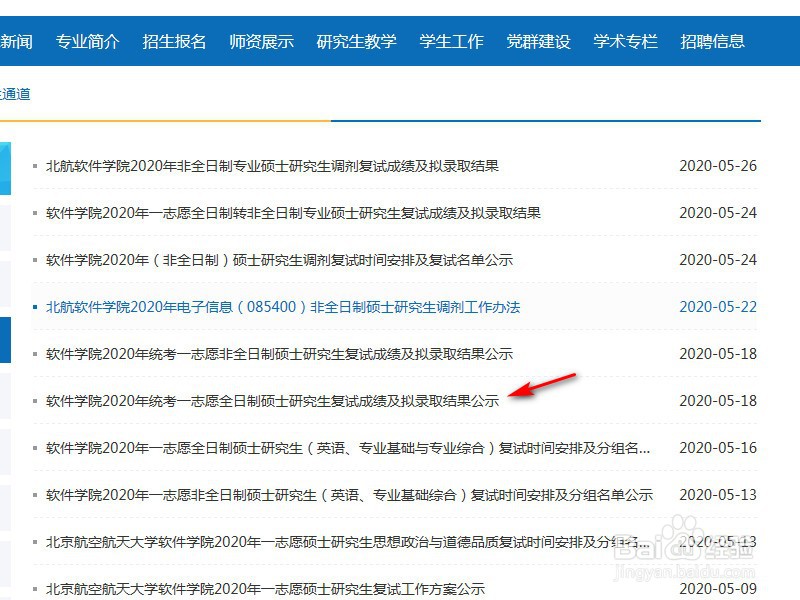Open the 新闻 navigation menu
Screen dimensions: 800x600
[15, 42]
